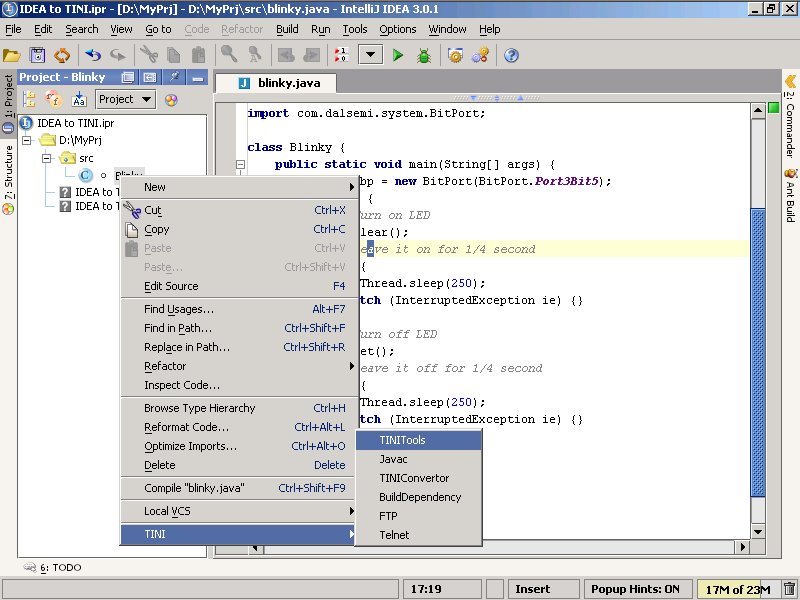Select Javac in the TINI submenu

418,459
